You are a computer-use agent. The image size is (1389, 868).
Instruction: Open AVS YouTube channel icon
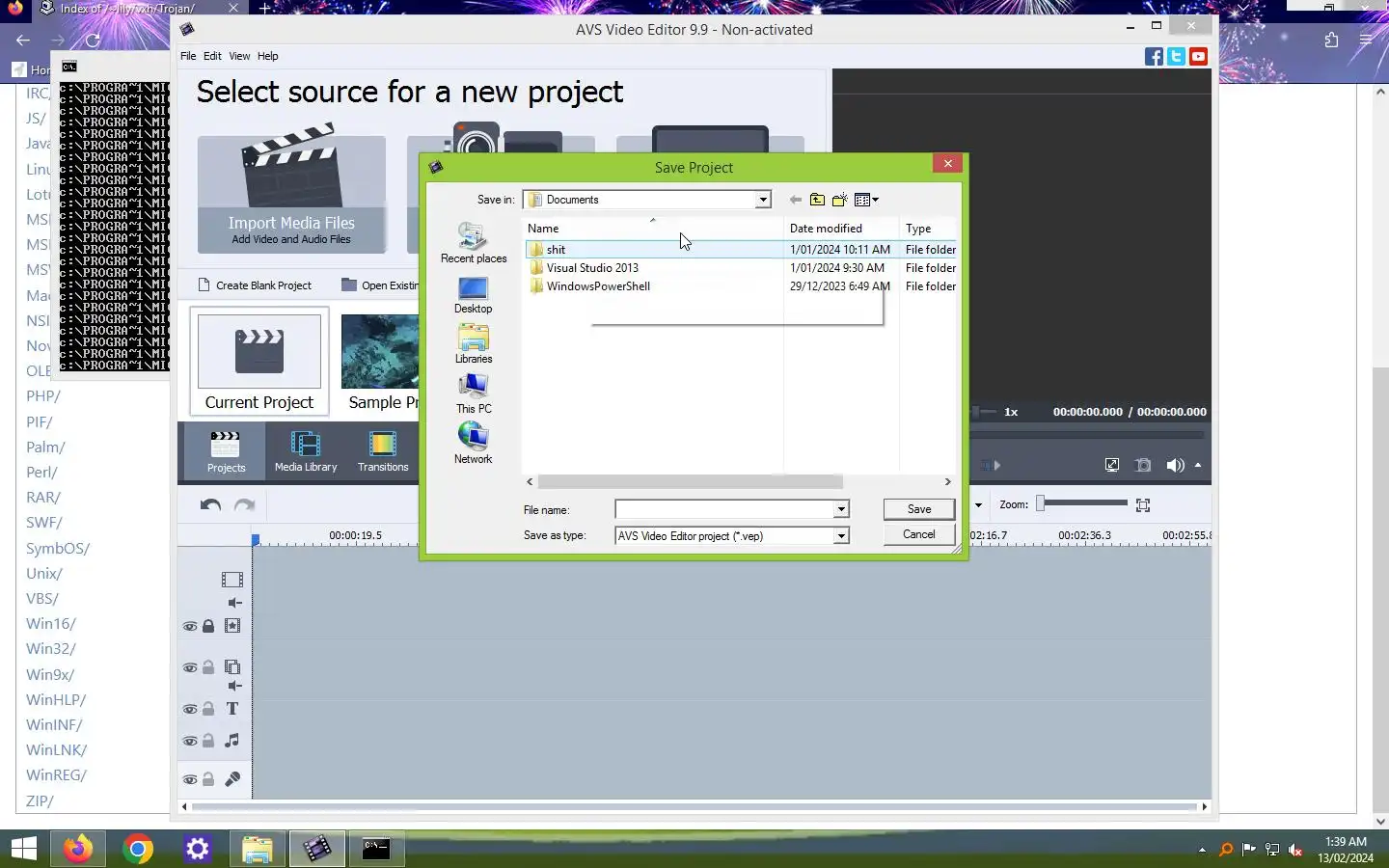coord(1198,57)
